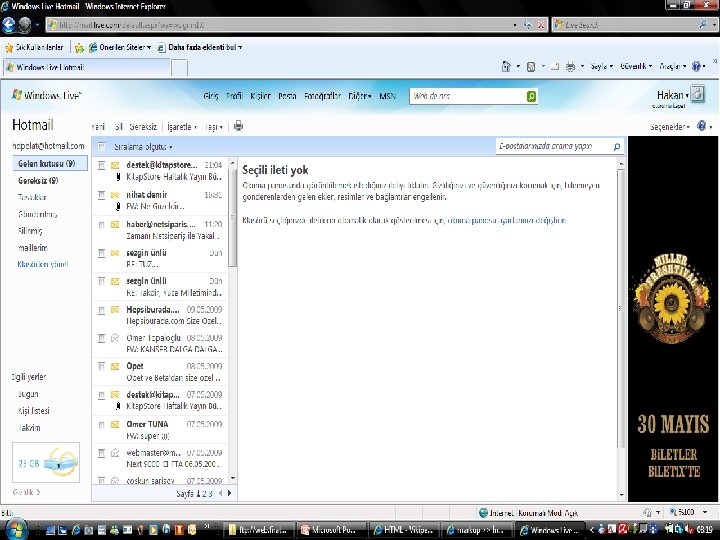Viewport: 720px width, 540px height.
Task: Click the add to favorites bar icon
Action: [x=79, y=47]
